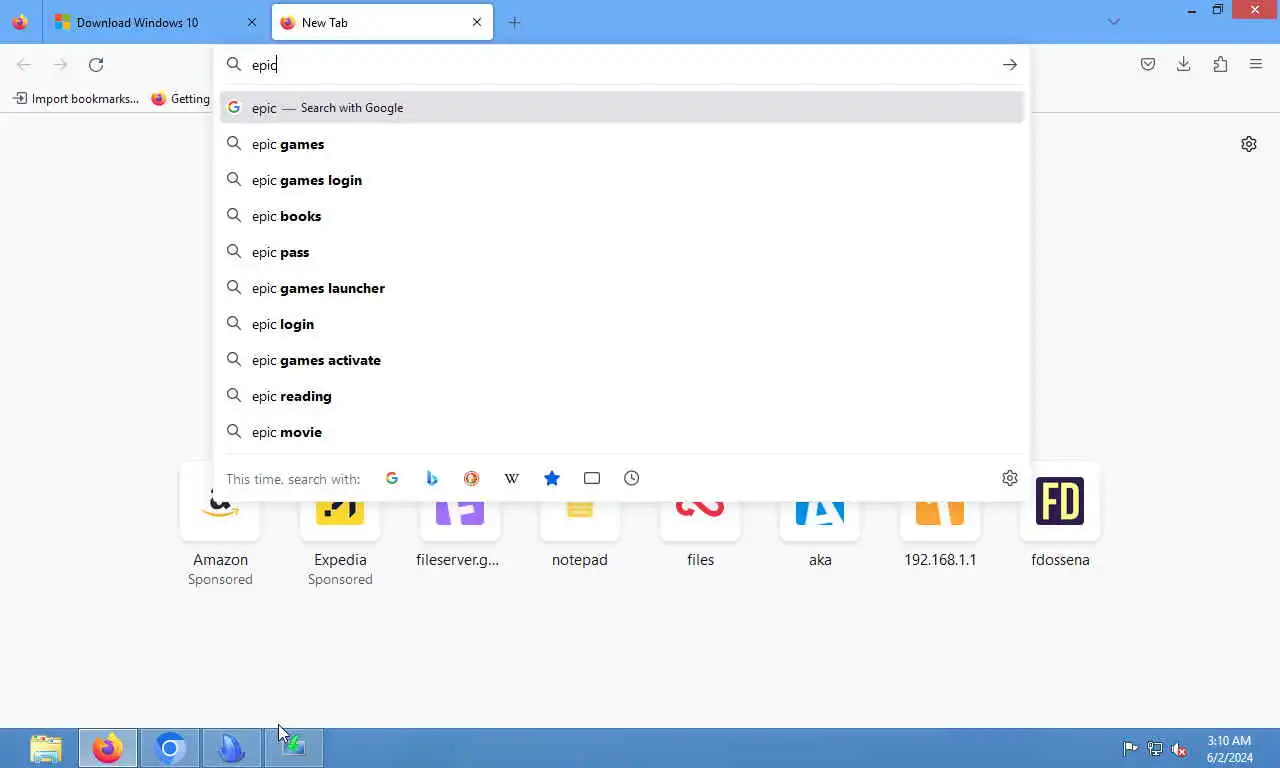This screenshot has width=1280, height=768.
Task: Open the blue flame app in taskbar
Action: [232, 748]
